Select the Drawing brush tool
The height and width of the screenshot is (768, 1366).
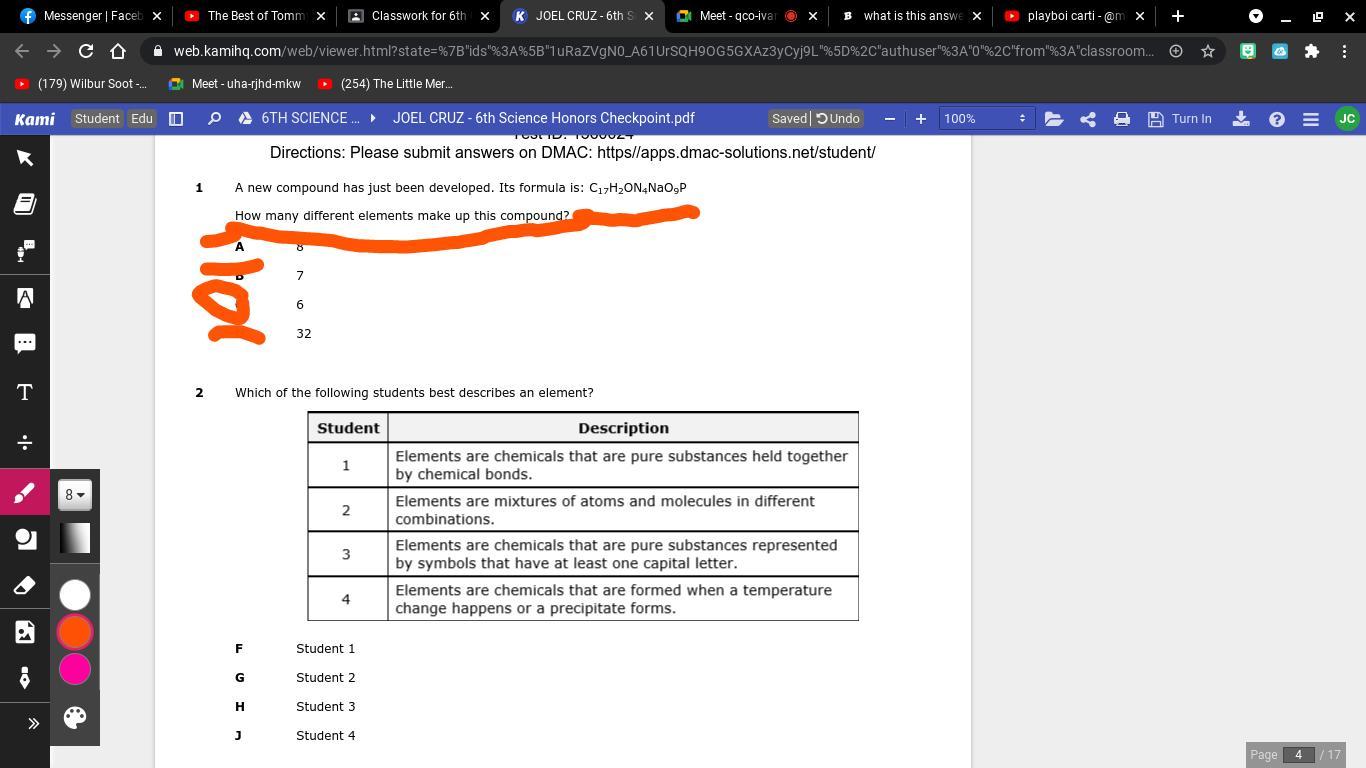pos(25,492)
